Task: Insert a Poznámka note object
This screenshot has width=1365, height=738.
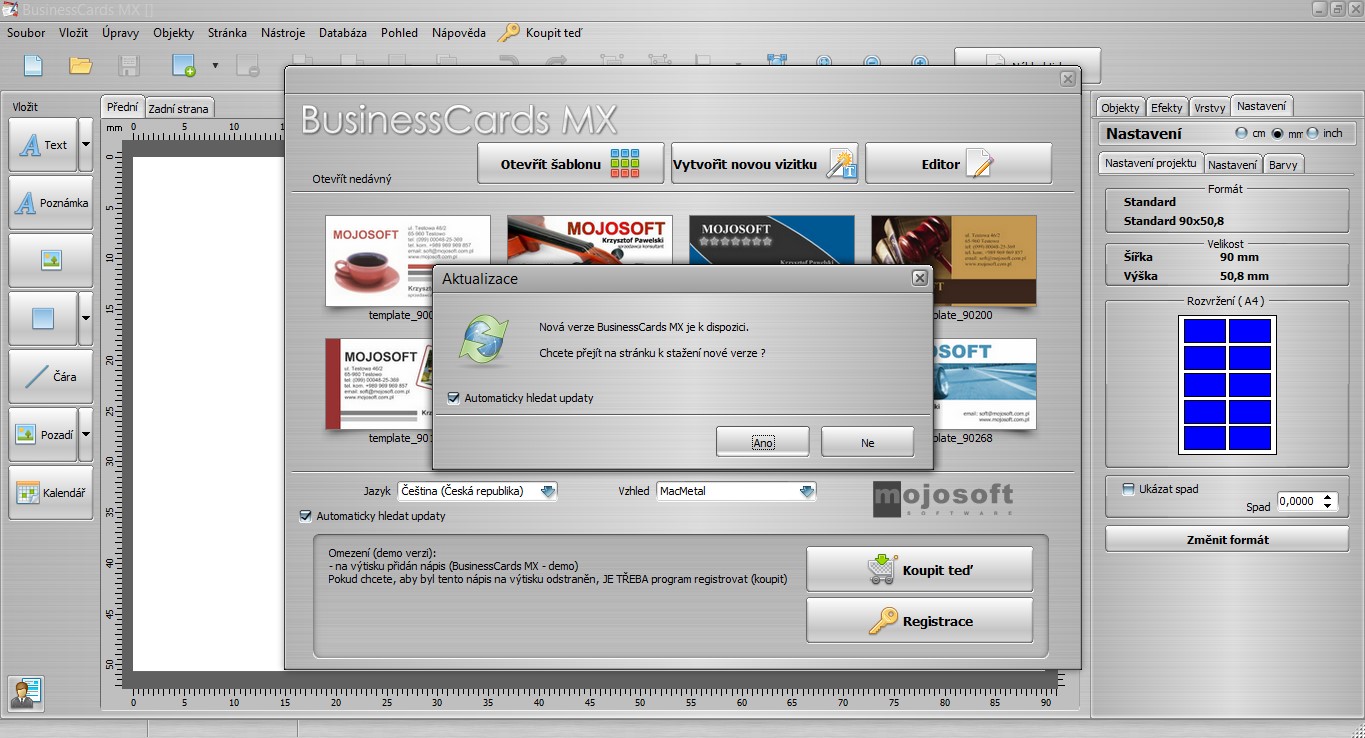Action: 51,203
